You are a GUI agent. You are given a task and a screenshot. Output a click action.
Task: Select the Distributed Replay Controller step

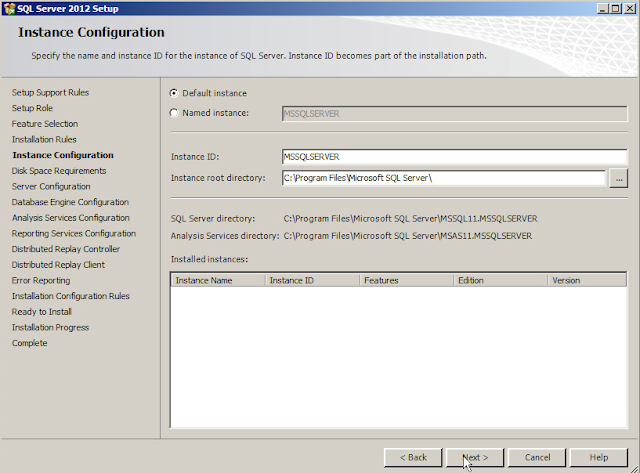pos(66,249)
